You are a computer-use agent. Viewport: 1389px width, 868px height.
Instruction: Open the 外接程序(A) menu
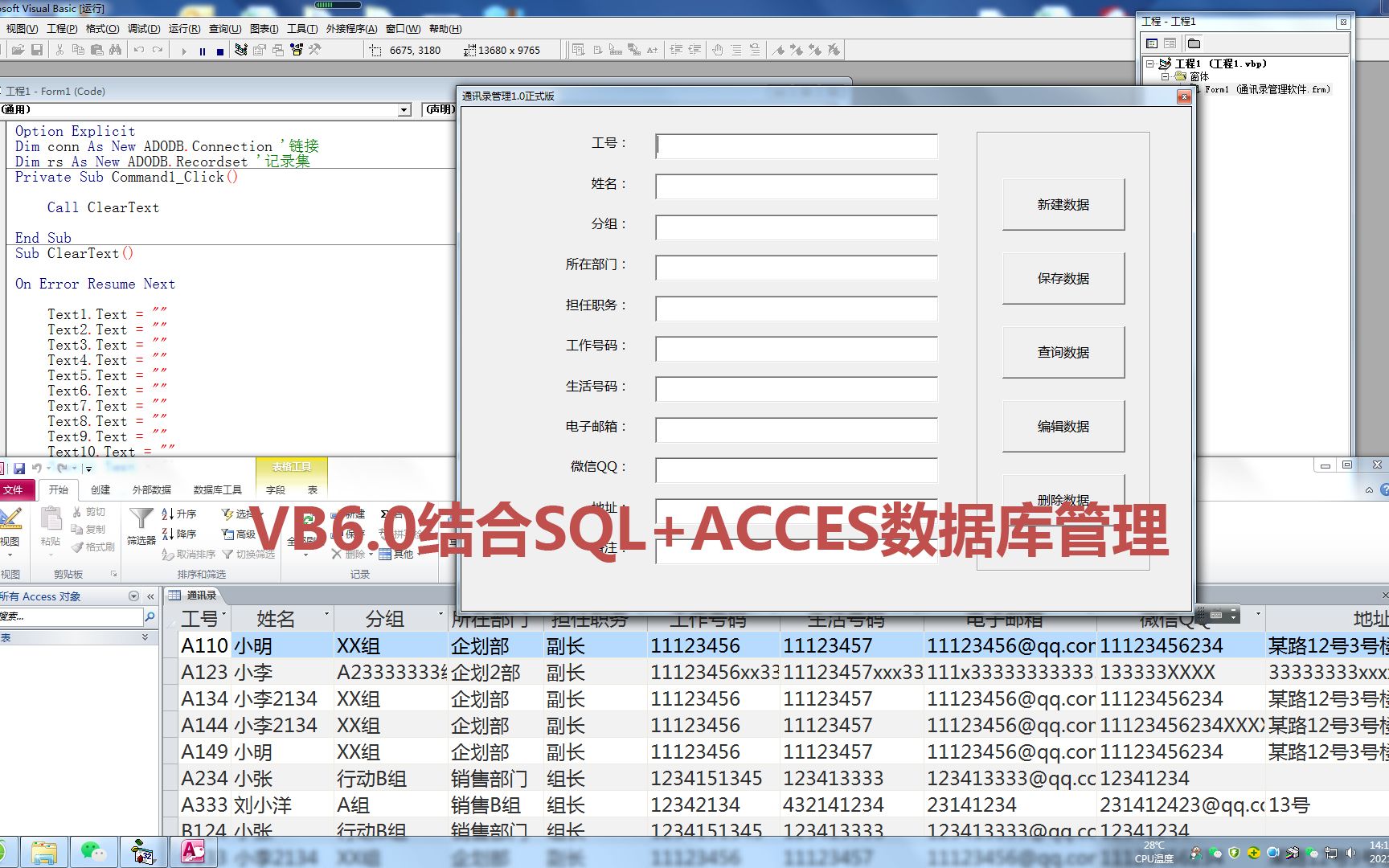point(351,29)
